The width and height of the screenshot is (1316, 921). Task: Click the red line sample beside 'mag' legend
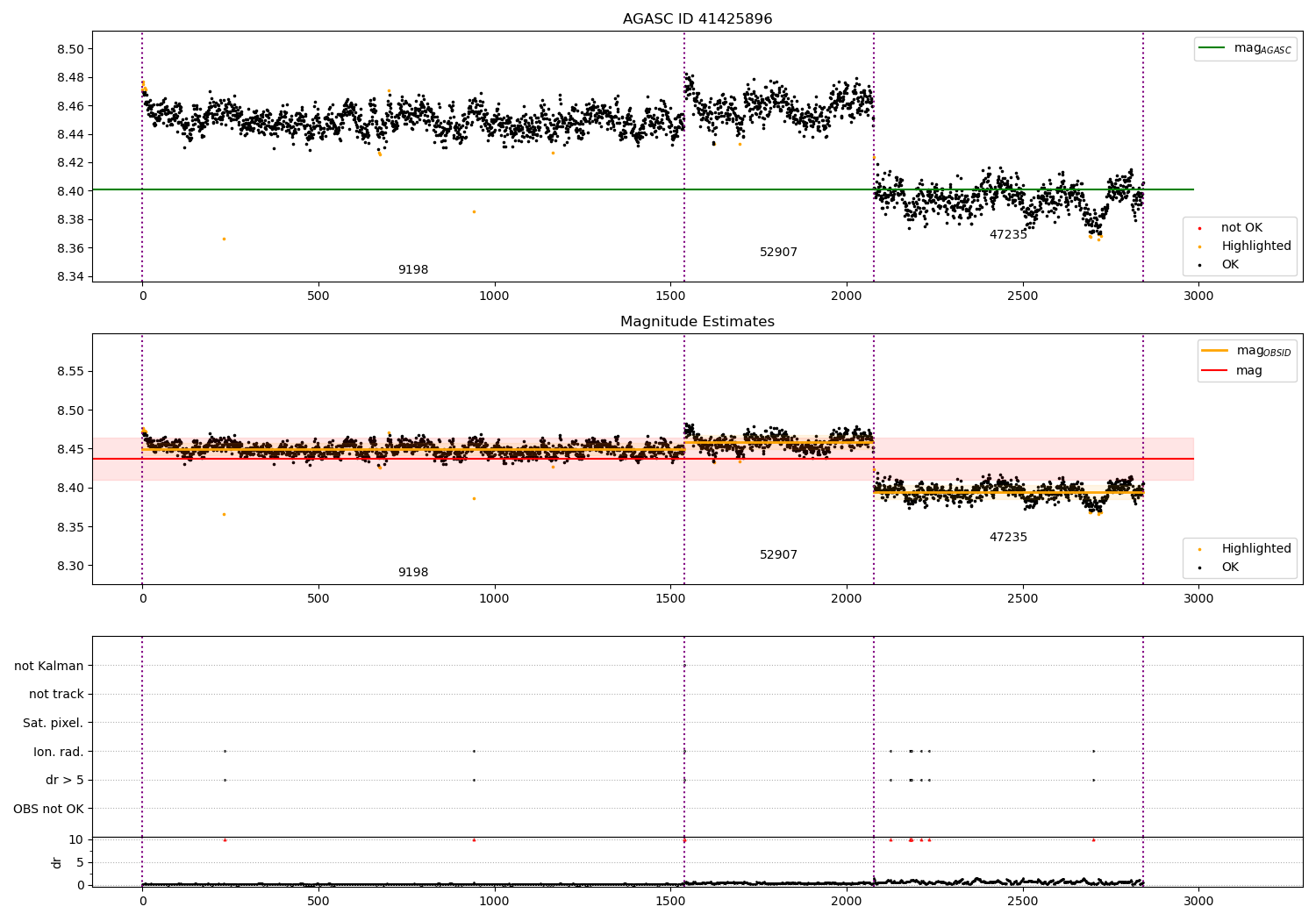coord(1214,371)
